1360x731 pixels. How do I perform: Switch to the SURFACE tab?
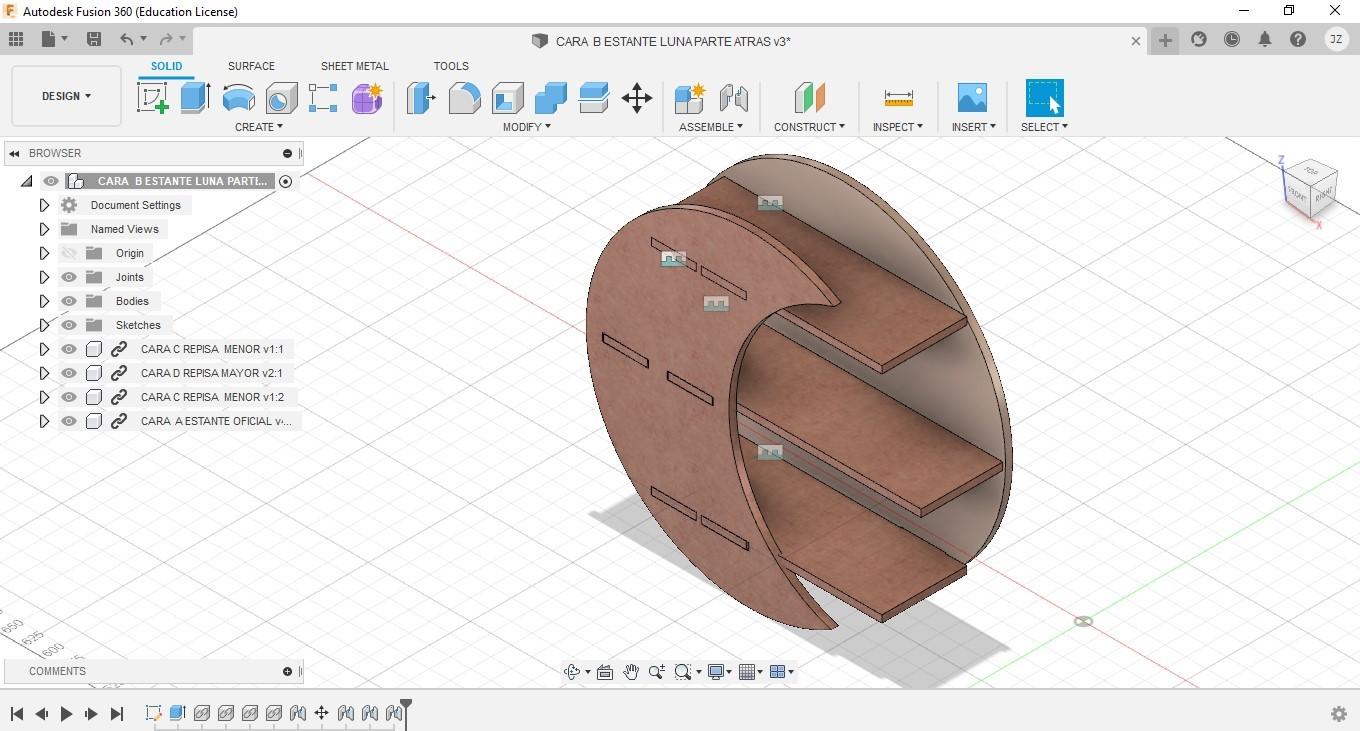click(251, 66)
